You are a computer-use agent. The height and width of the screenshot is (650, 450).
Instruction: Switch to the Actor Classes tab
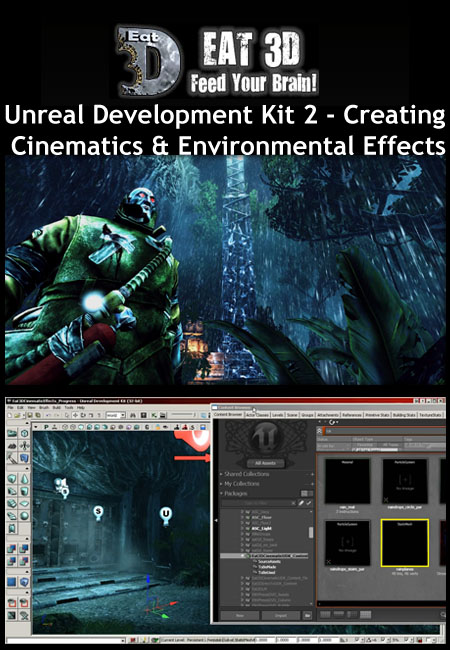257,415
